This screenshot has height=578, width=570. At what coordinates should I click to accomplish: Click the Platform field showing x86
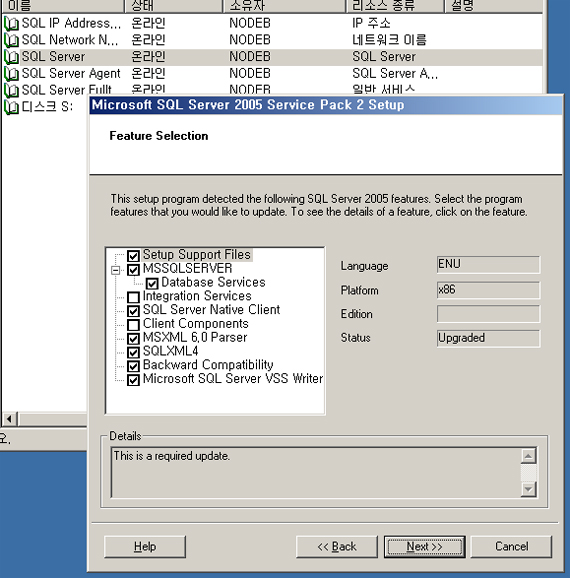click(x=488, y=290)
